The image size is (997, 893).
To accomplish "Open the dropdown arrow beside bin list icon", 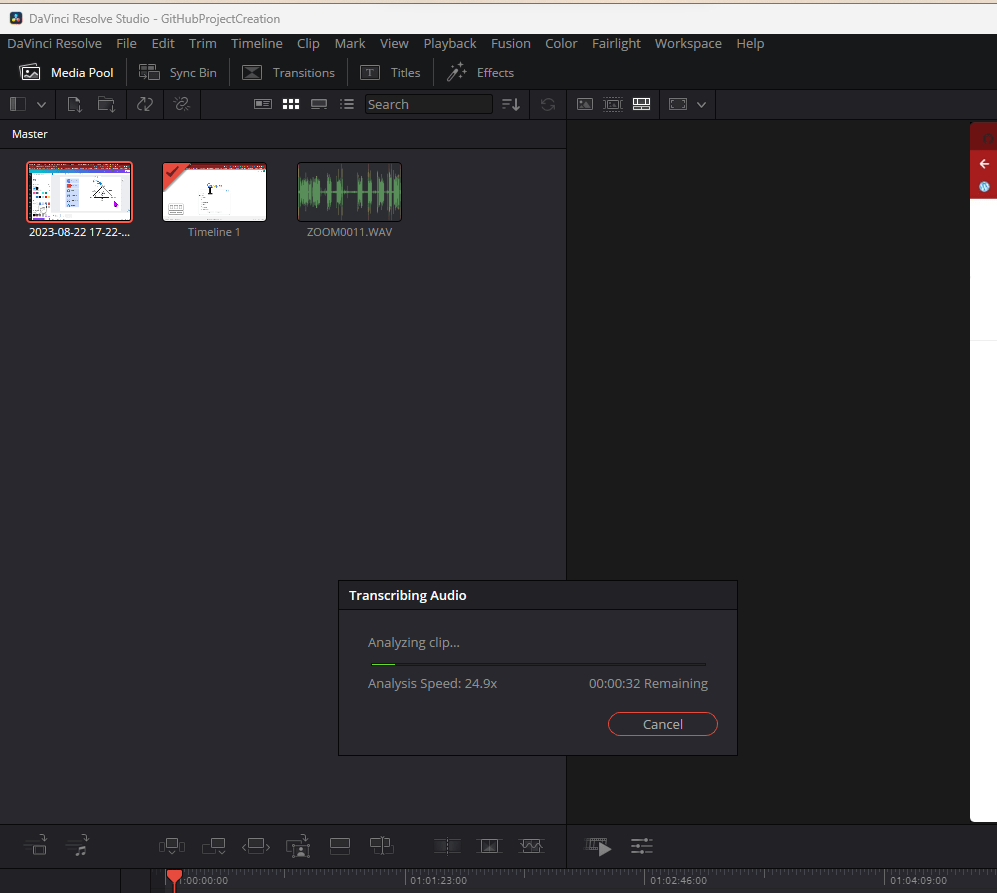I will [41, 104].
